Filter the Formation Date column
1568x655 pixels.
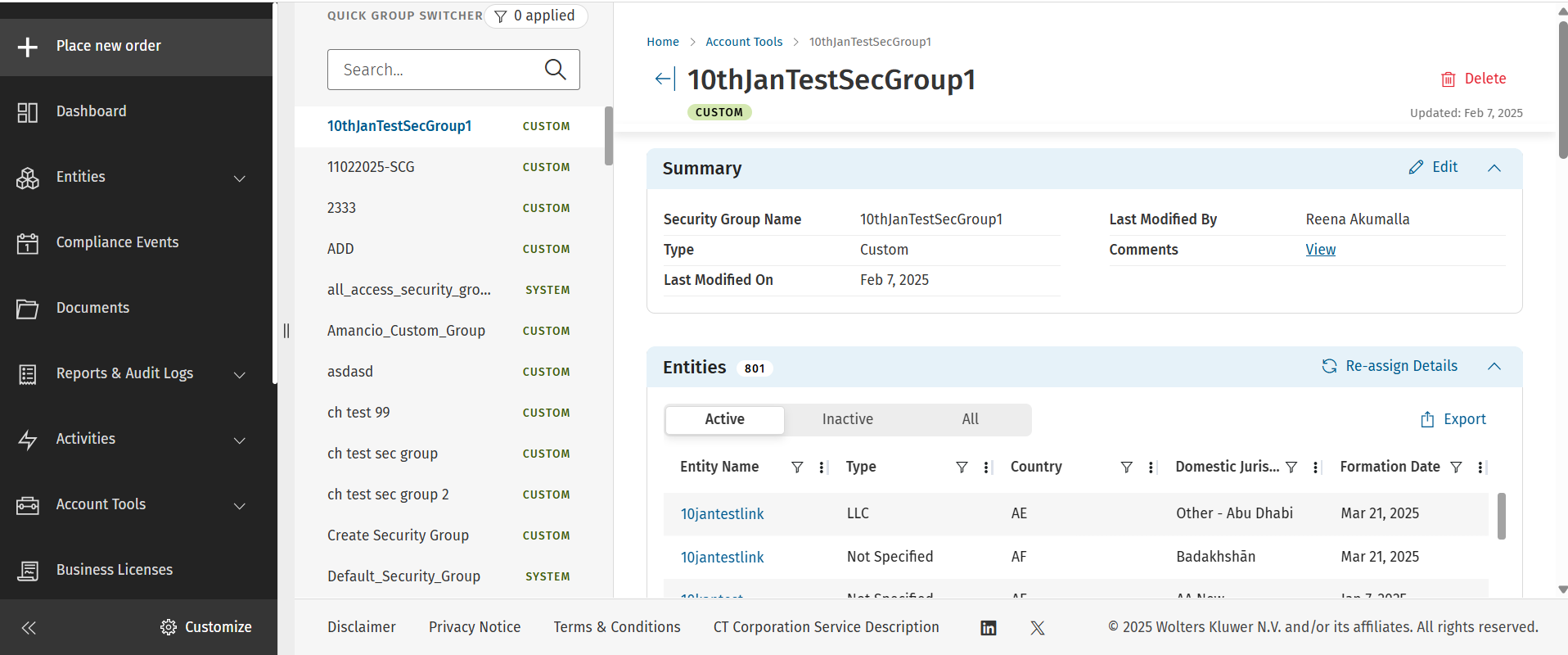tap(1456, 467)
